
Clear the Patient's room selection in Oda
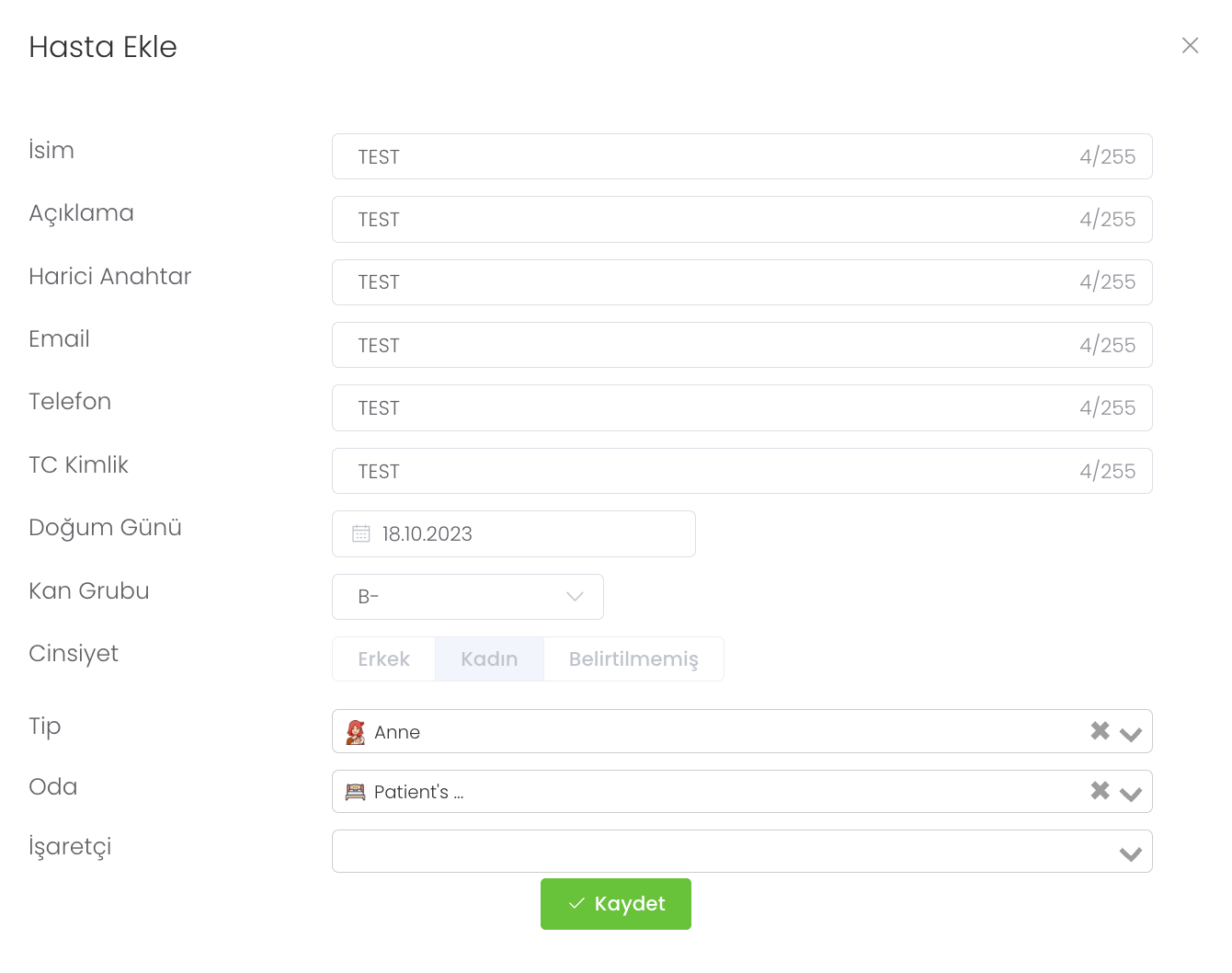(x=1100, y=791)
